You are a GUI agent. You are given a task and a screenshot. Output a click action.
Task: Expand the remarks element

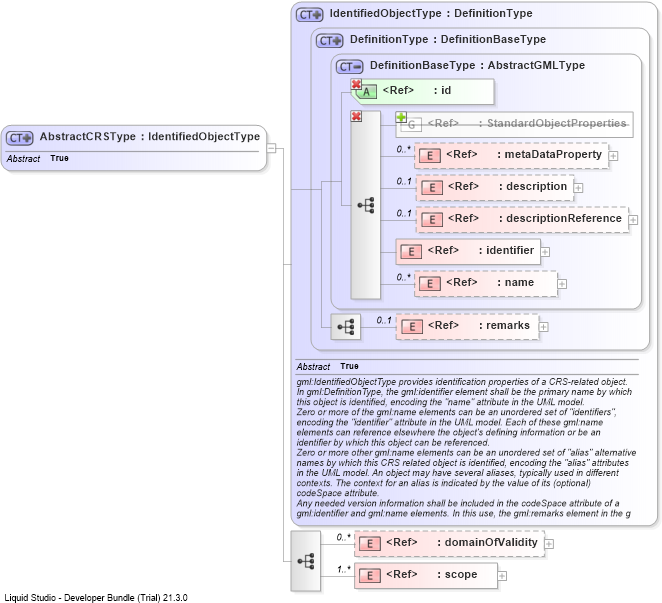pos(543,327)
